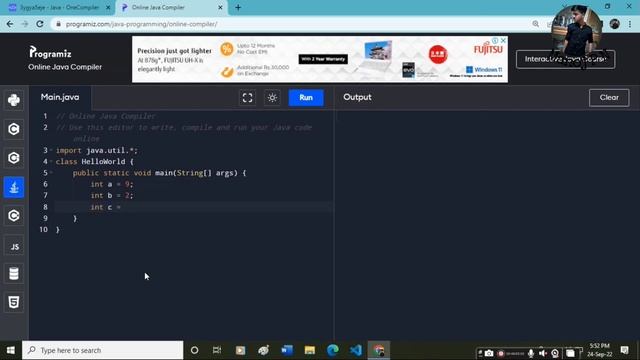The height and width of the screenshot is (360, 640).
Task: Close the Online Java Compiler tab
Action: point(220,7)
